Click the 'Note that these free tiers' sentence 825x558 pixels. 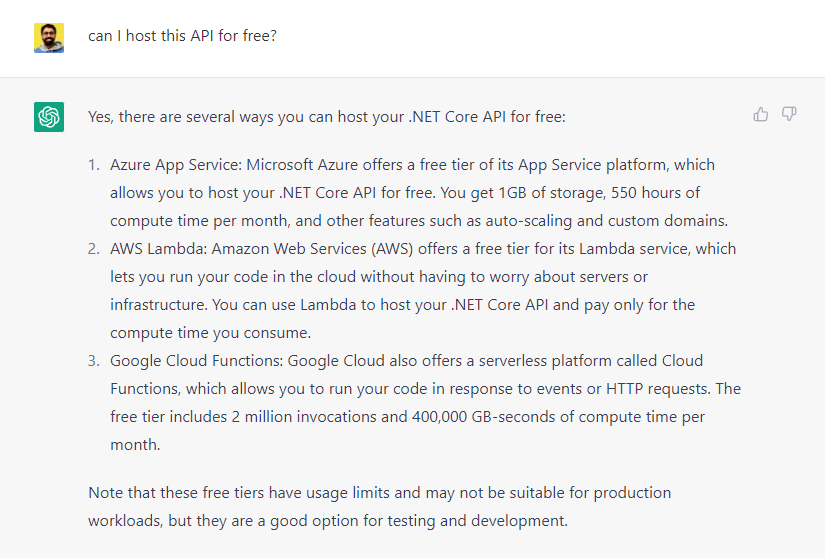click(379, 506)
